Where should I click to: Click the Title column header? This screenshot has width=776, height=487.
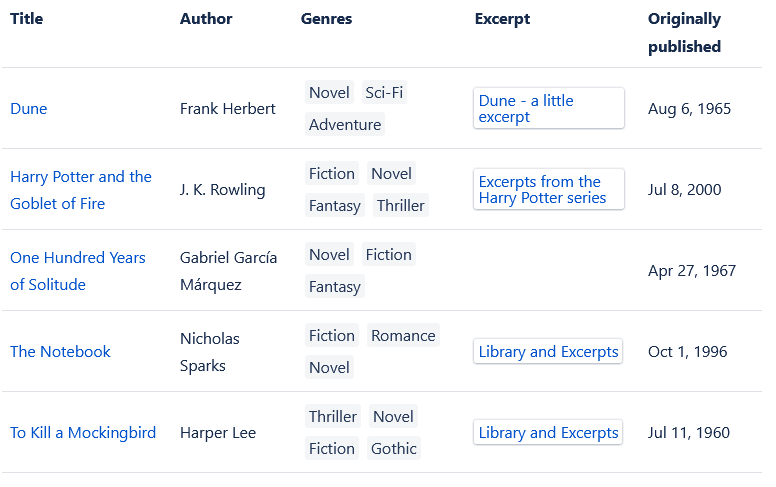tap(26, 19)
